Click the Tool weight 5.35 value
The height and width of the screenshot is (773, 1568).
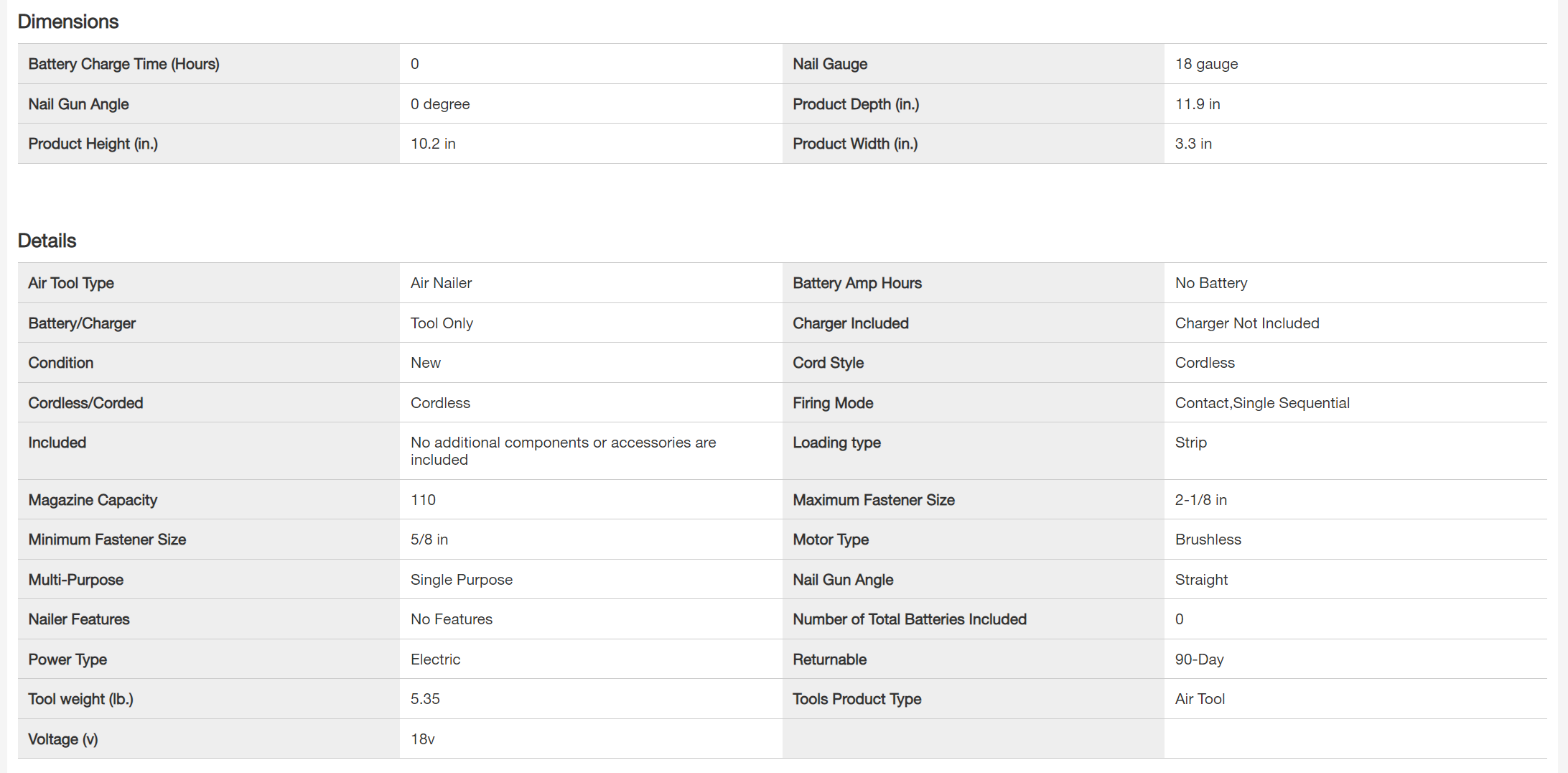[x=425, y=699]
